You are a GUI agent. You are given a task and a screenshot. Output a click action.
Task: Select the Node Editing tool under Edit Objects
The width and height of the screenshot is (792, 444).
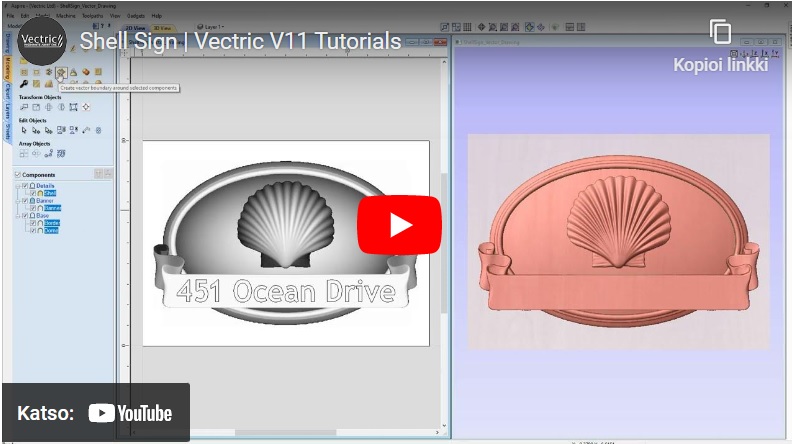36,130
